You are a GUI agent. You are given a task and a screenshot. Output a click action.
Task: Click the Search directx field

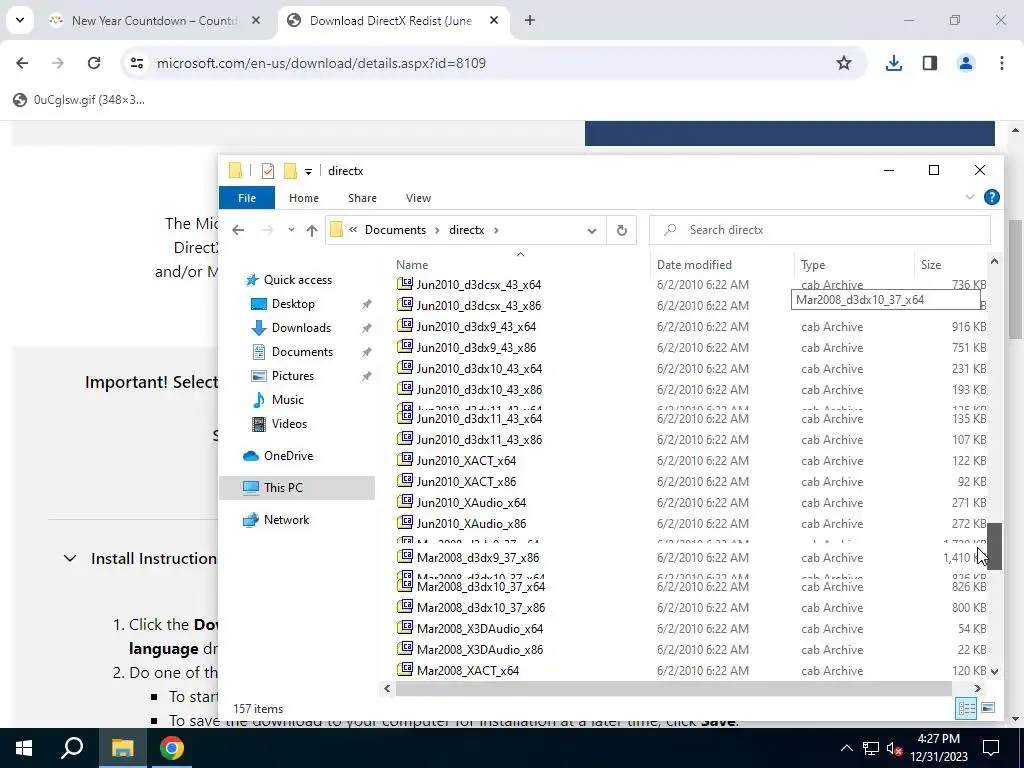click(x=820, y=230)
